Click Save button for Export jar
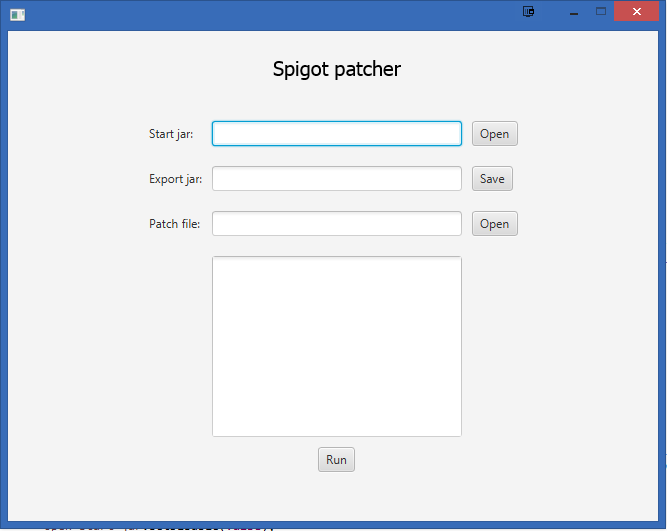The height and width of the screenshot is (531, 667). point(492,179)
